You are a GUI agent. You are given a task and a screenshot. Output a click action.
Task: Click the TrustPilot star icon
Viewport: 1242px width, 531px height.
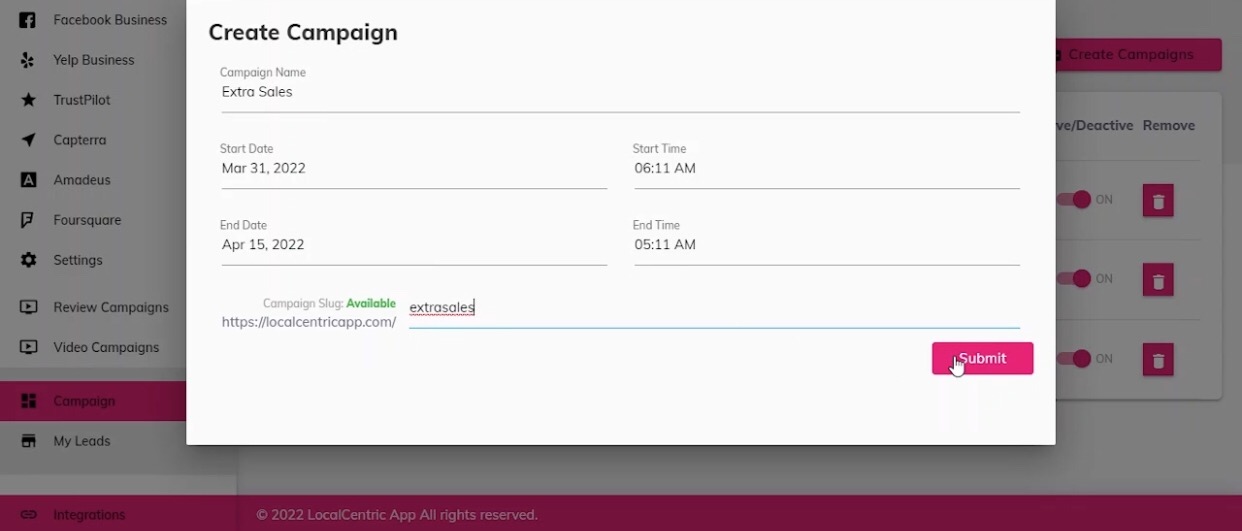[29, 100]
